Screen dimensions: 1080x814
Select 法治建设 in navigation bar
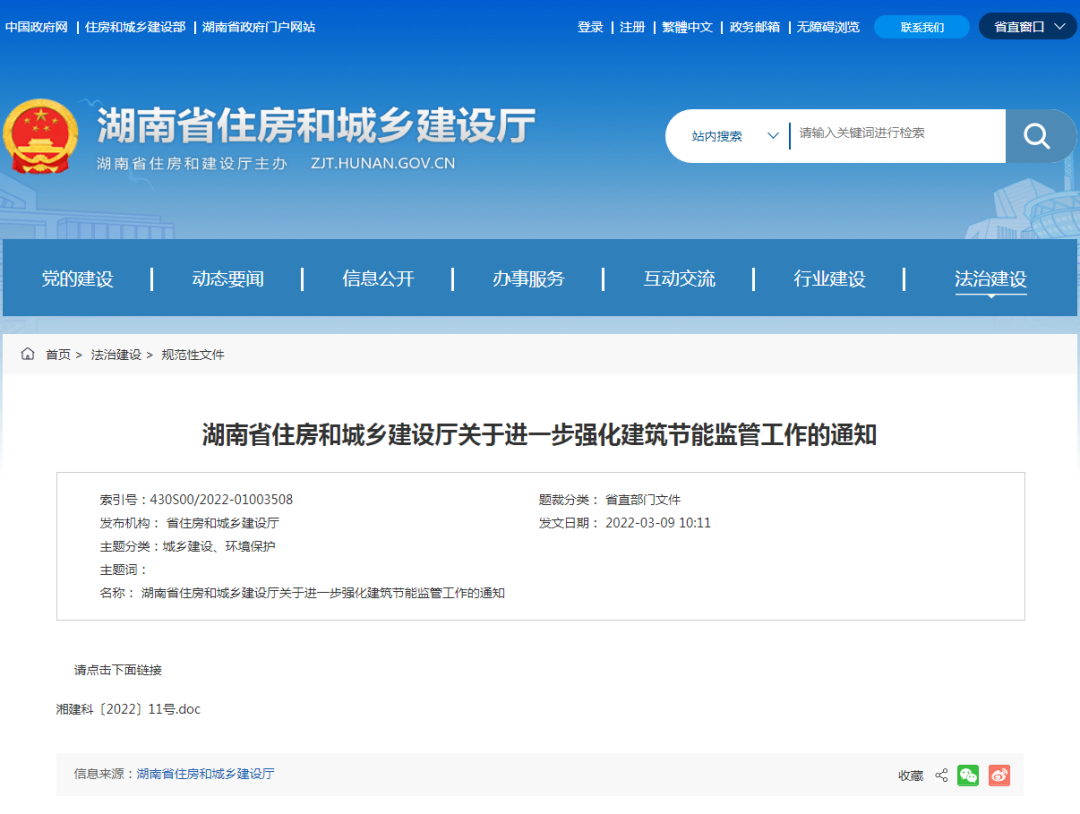pos(990,279)
